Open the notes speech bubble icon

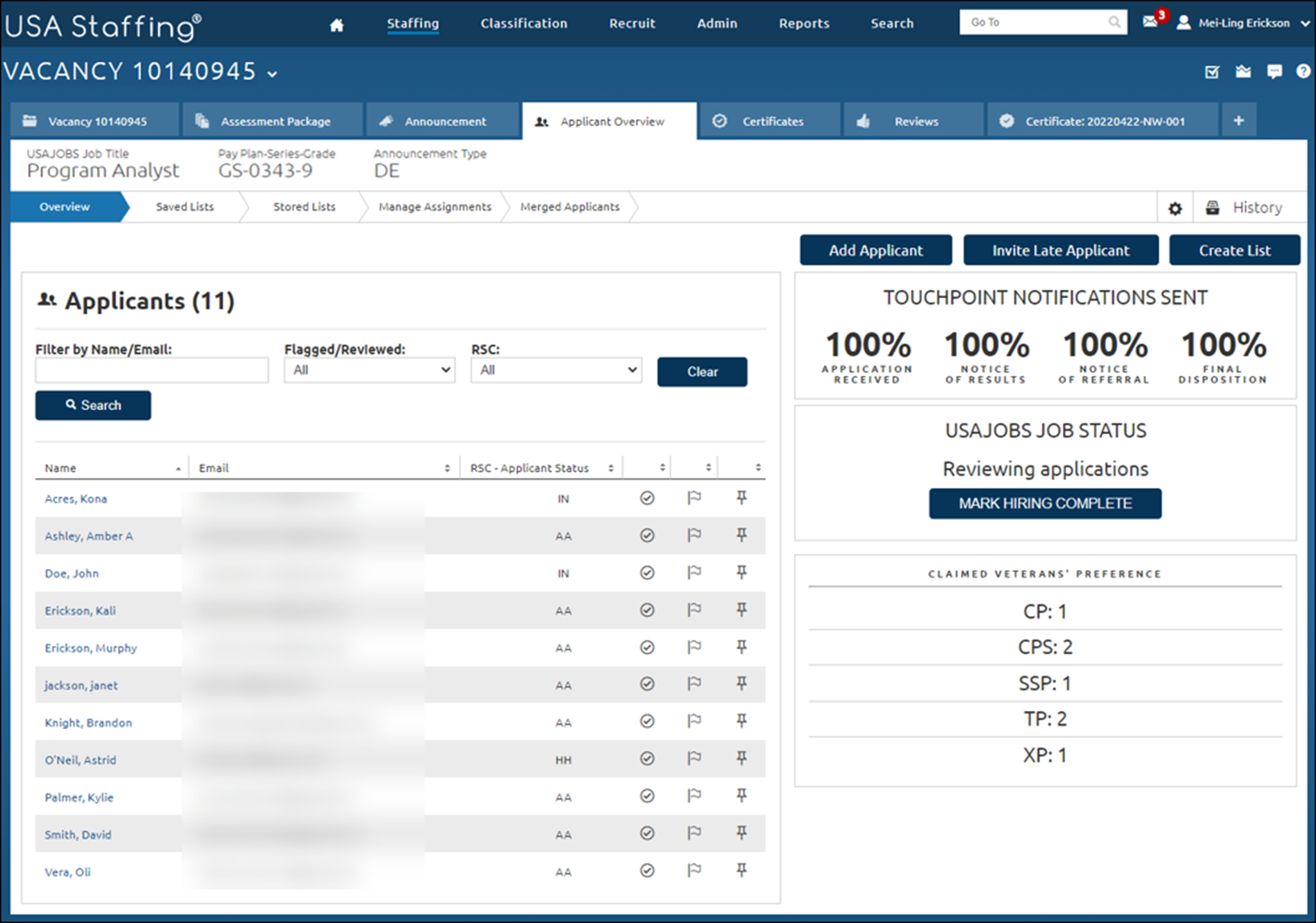(1274, 72)
